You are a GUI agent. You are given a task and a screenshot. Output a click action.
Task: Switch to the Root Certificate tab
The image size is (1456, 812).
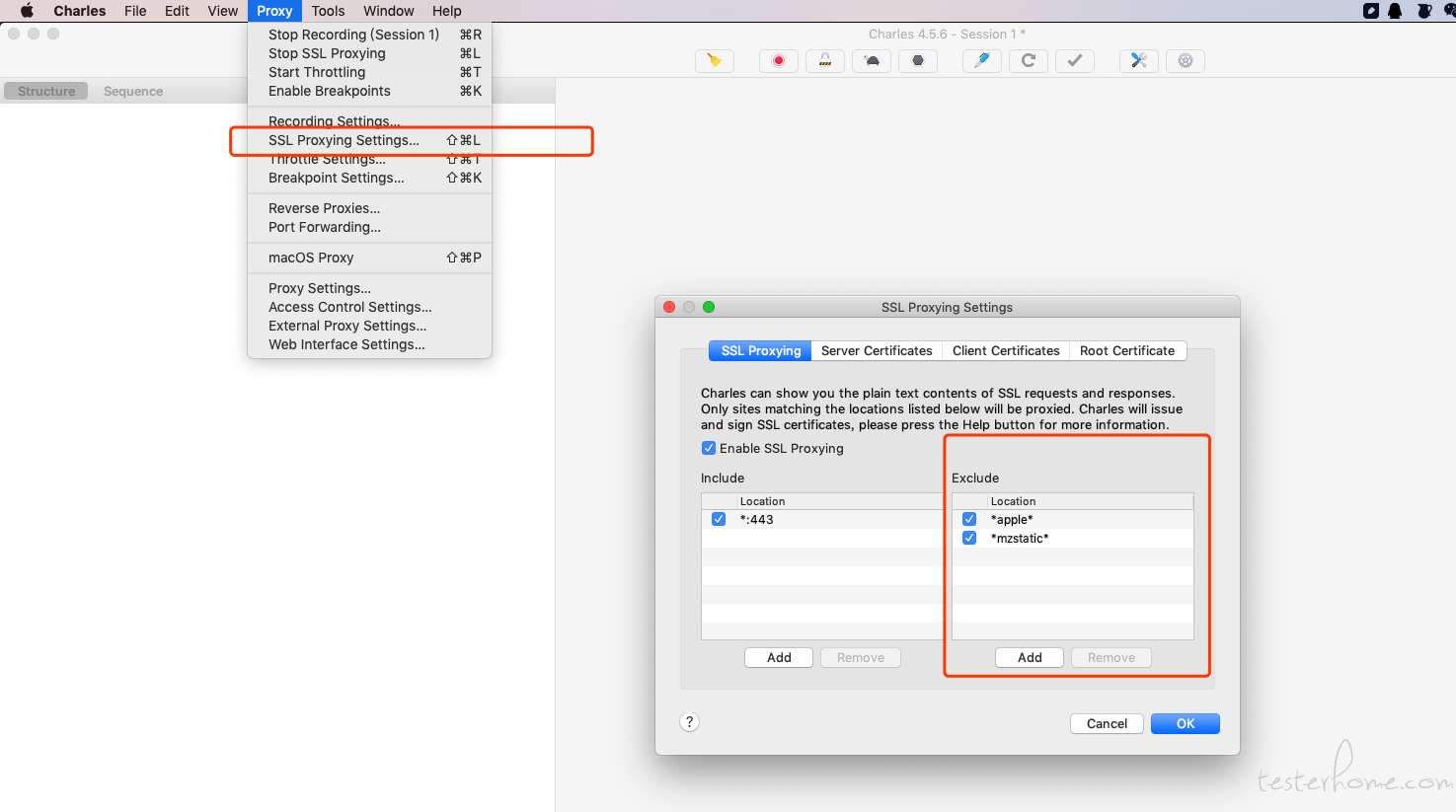pyautogui.click(x=1127, y=350)
